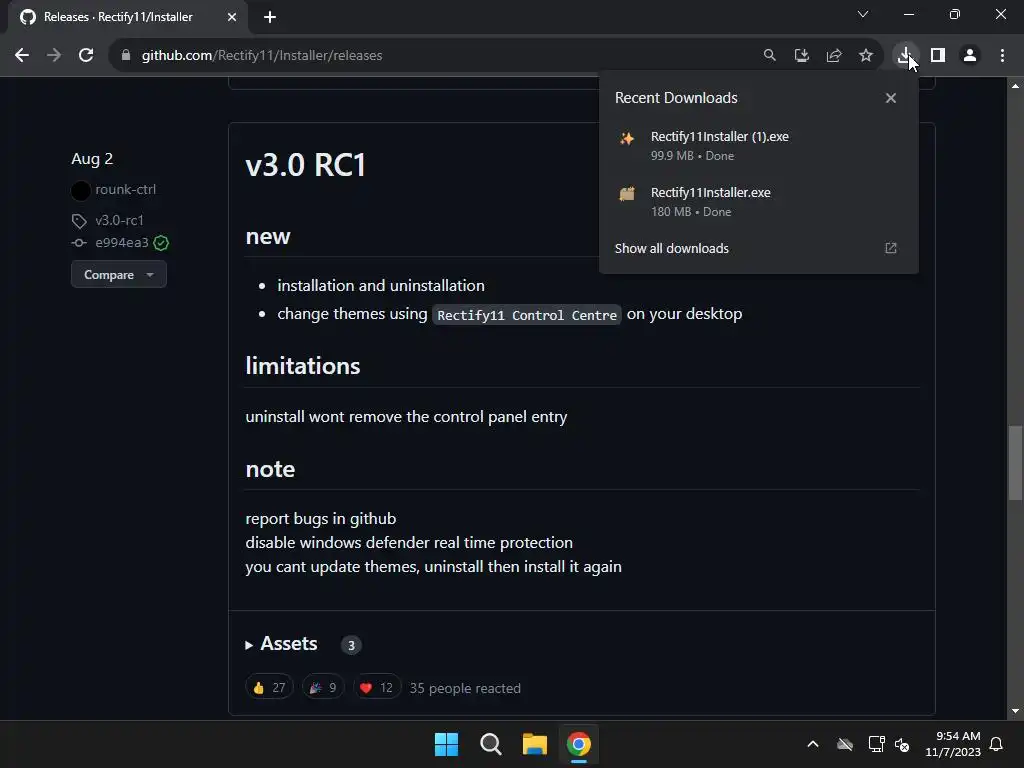Open a new browser tab

270,17
